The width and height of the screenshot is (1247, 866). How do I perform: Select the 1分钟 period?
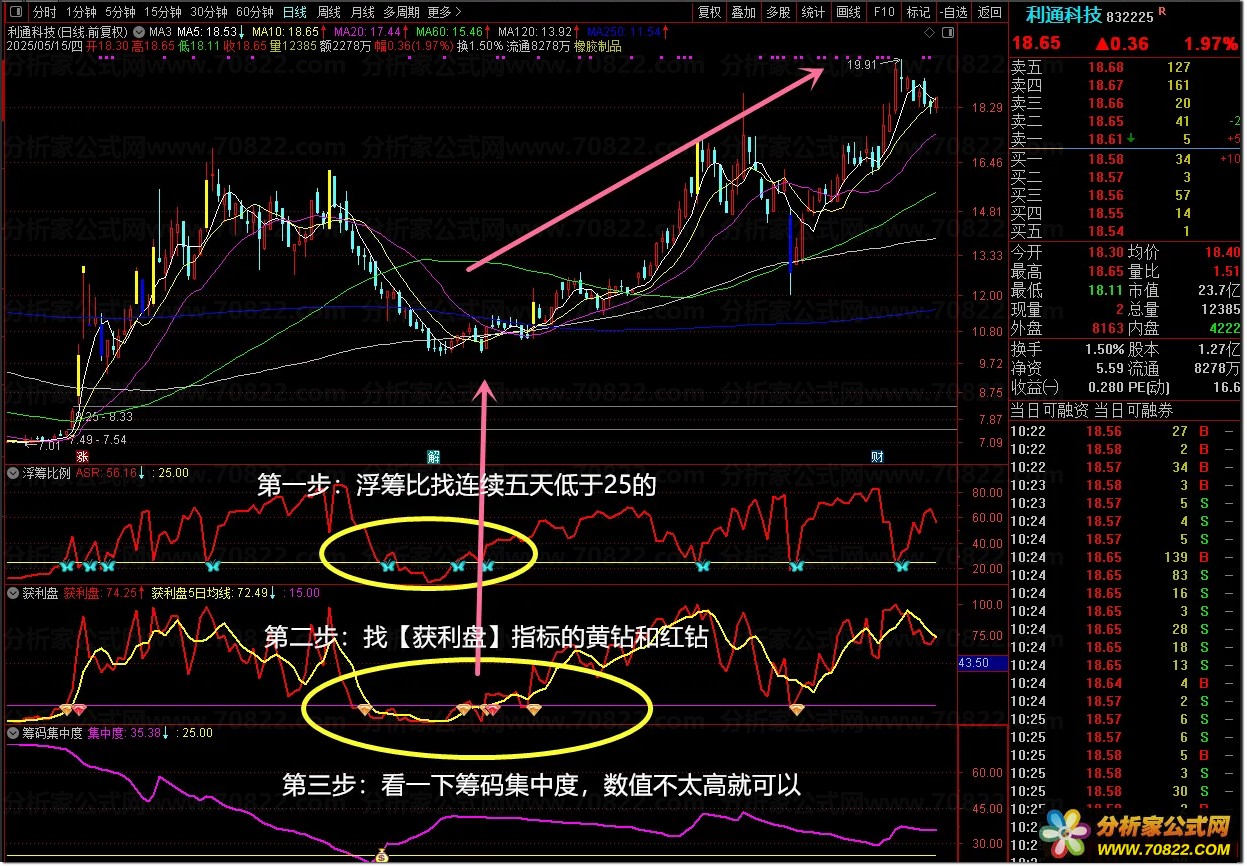click(81, 13)
